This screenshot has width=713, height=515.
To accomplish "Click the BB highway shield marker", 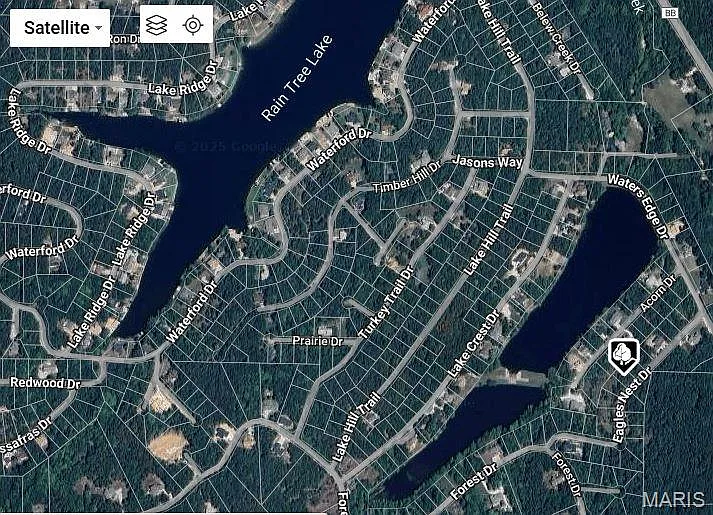I will click(670, 13).
